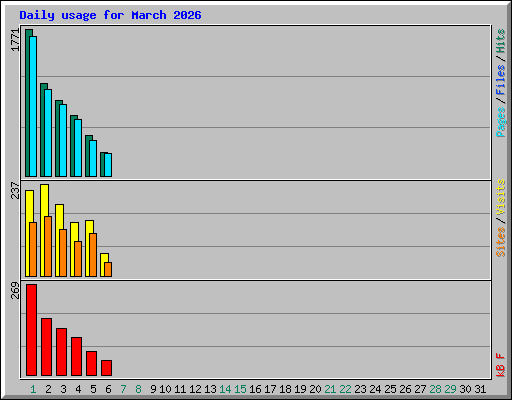Viewport: 512px width, 400px height.
Task: Click day 6 cyan files bar
Action: click(108, 165)
